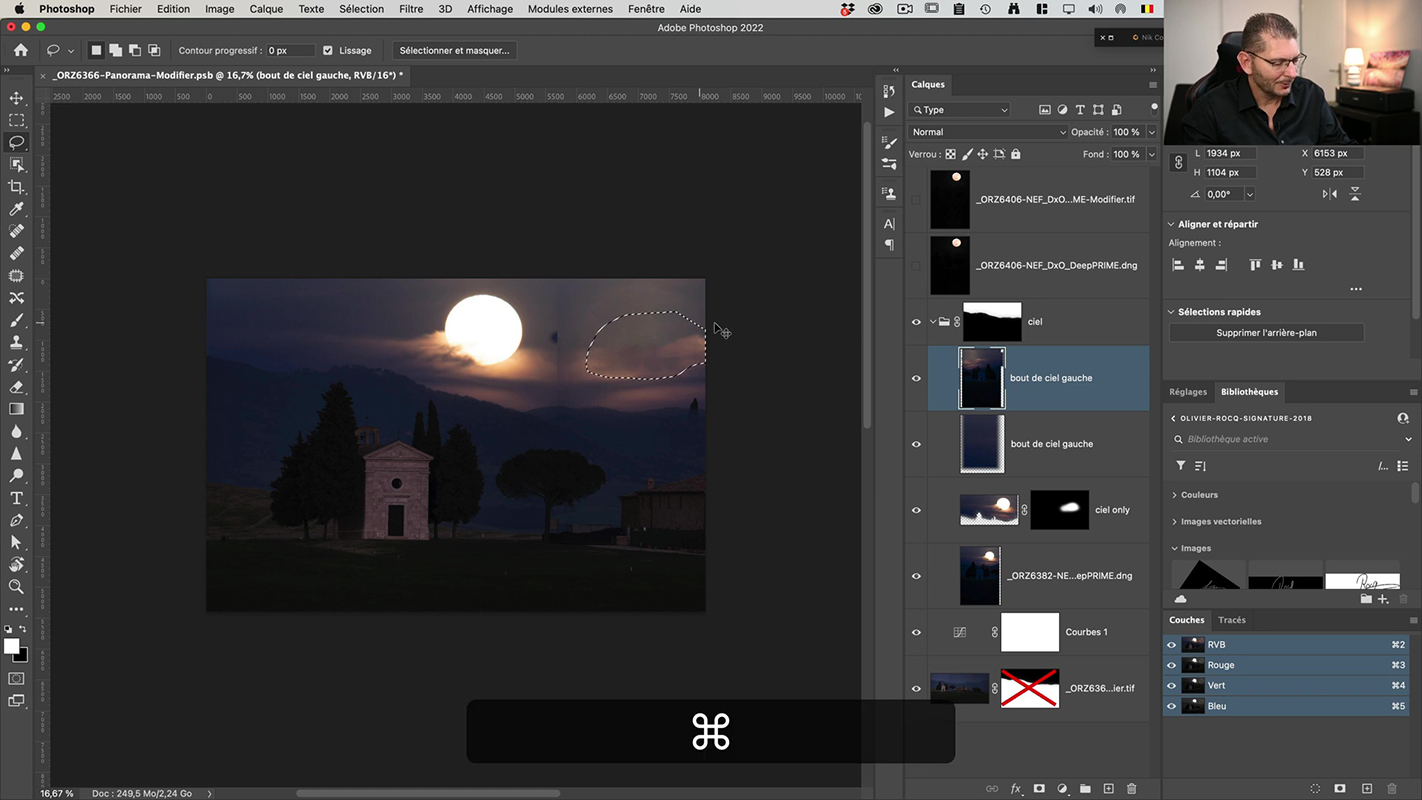Open the Normal blend mode dropdown
This screenshot has width=1422, height=800.
(x=987, y=132)
